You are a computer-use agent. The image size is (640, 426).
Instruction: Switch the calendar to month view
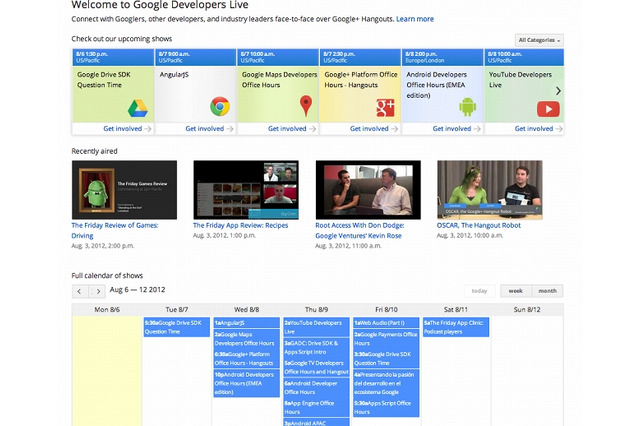coord(547,291)
